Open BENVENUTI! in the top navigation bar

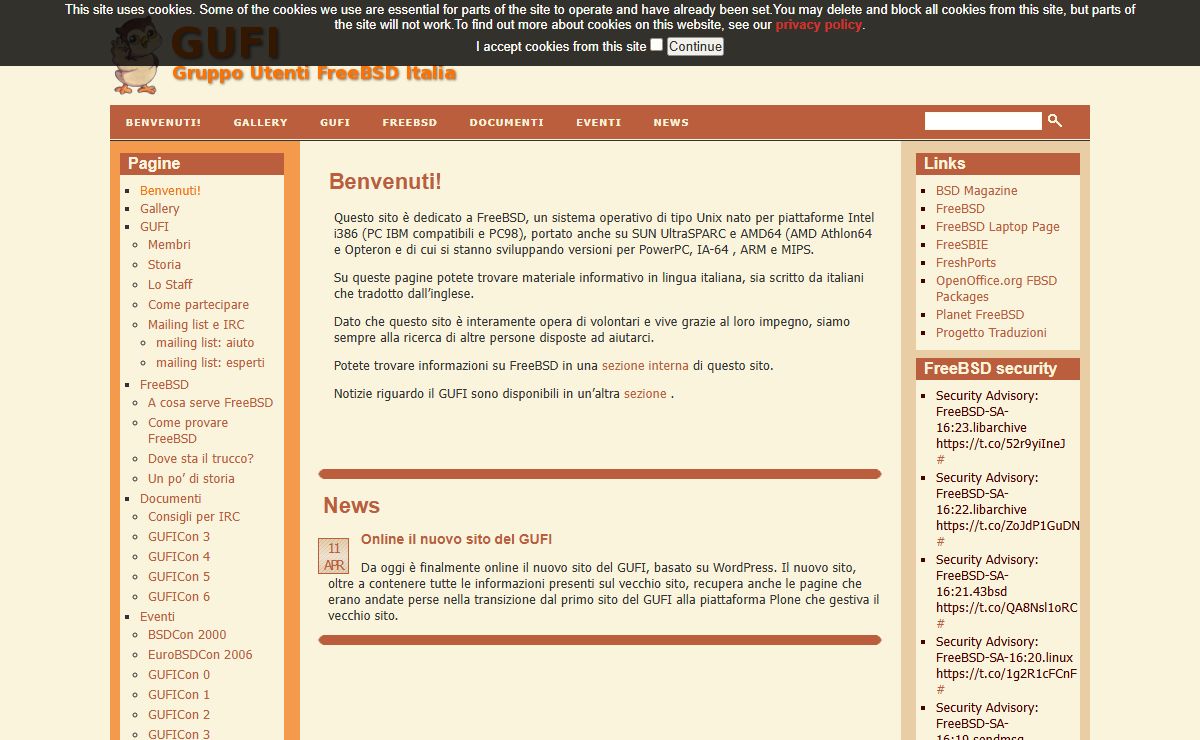pyautogui.click(x=163, y=122)
